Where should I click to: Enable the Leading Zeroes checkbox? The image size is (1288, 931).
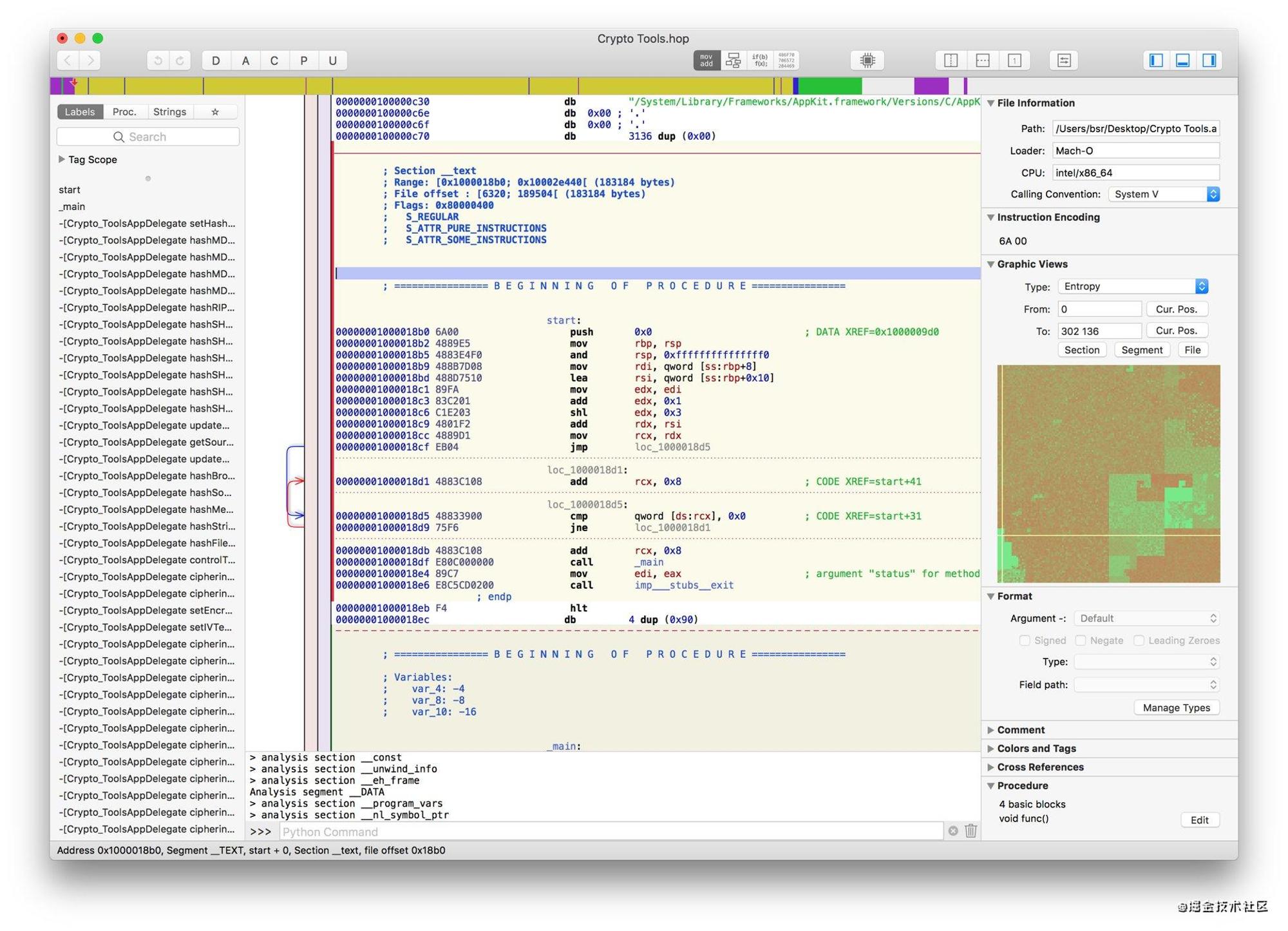(1139, 640)
